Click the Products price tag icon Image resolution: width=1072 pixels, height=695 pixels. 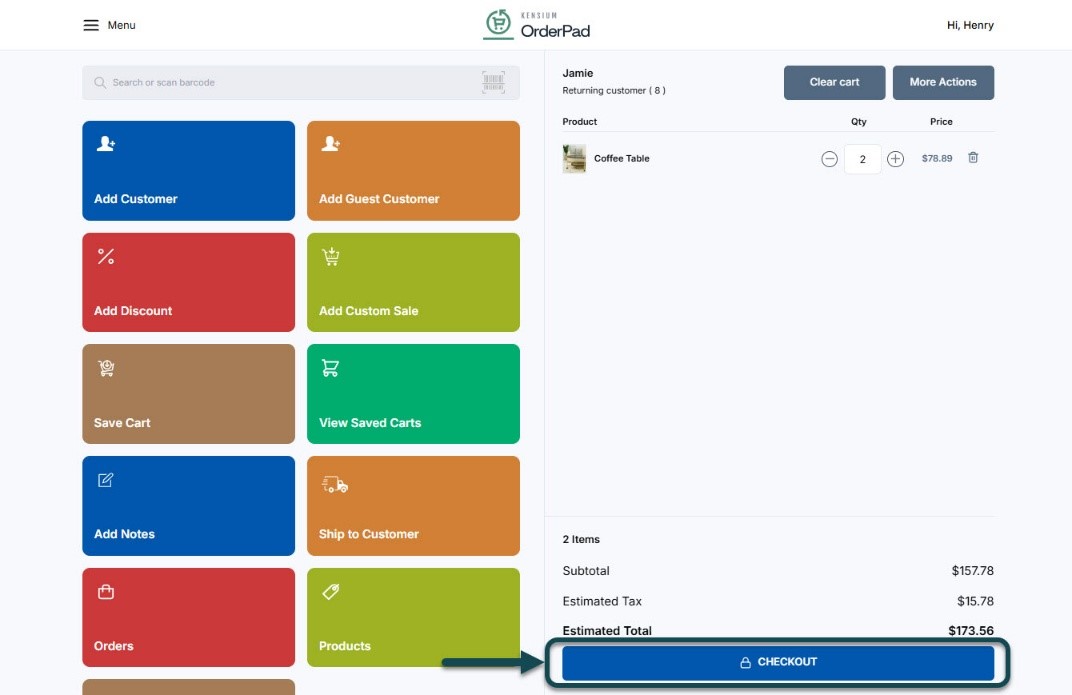click(x=331, y=592)
